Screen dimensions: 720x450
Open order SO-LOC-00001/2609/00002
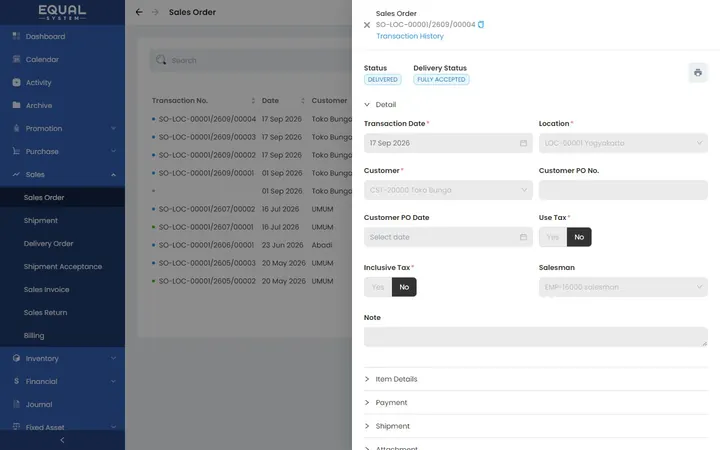[x=207, y=155]
